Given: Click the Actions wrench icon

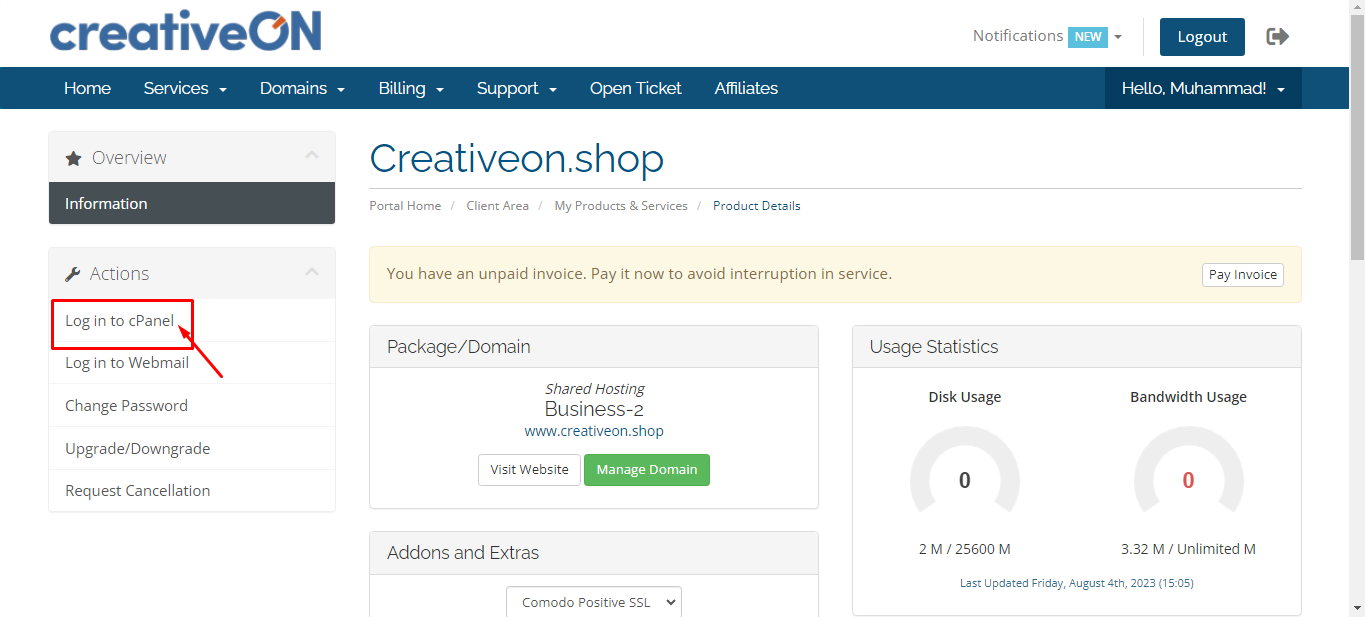Looking at the screenshot, I should click(x=73, y=274).
